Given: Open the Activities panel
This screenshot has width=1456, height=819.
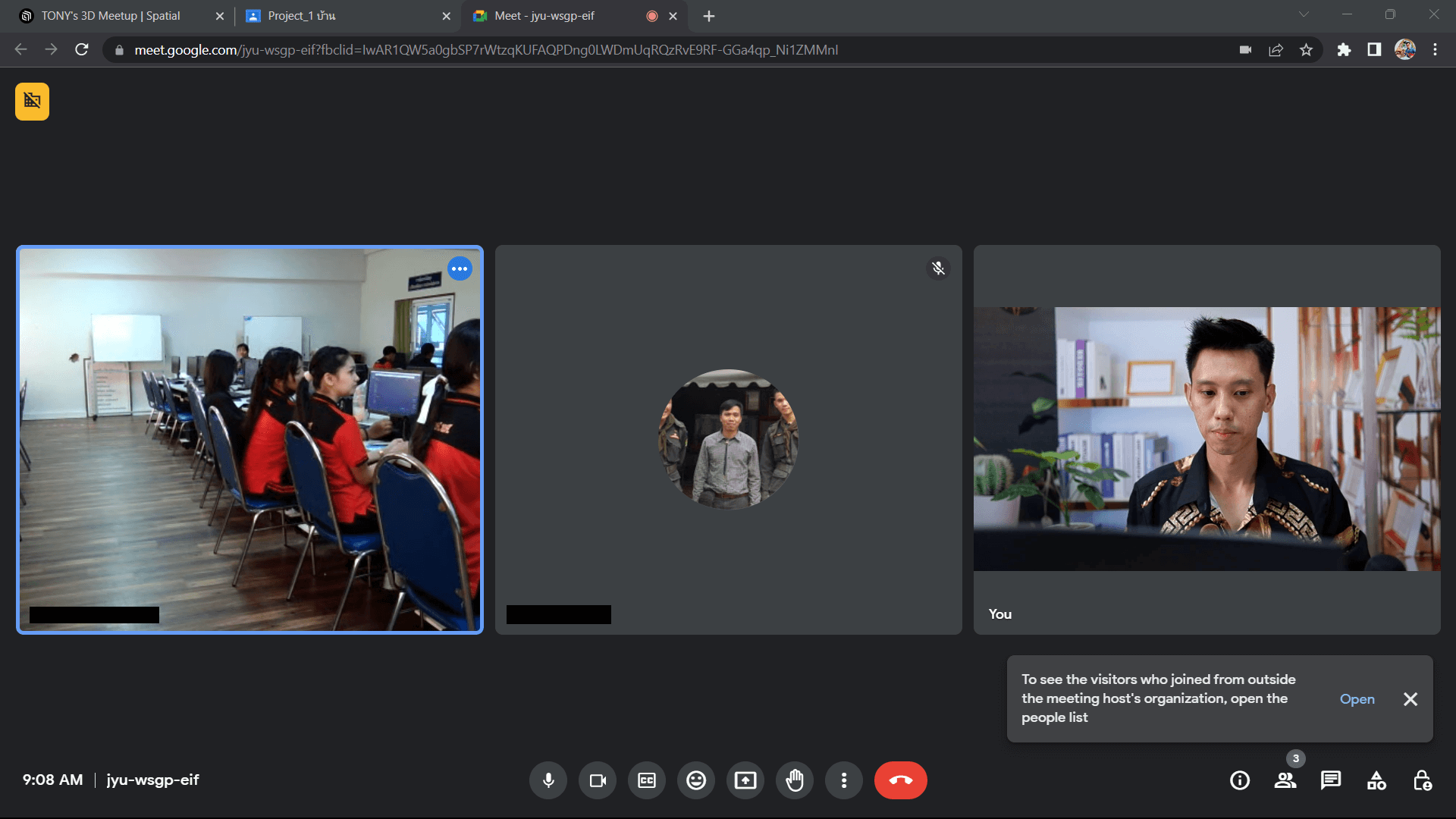Looking at the screenshot, I should (x=1376, y=780).
